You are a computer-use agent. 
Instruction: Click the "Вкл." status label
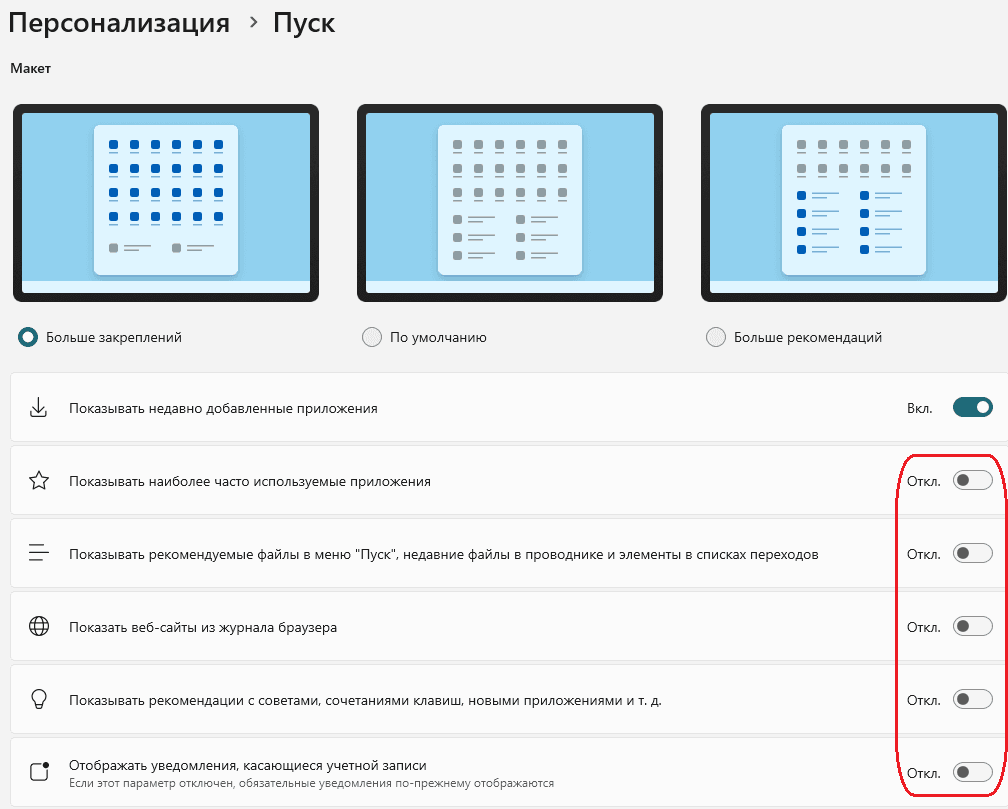[919, 408]
